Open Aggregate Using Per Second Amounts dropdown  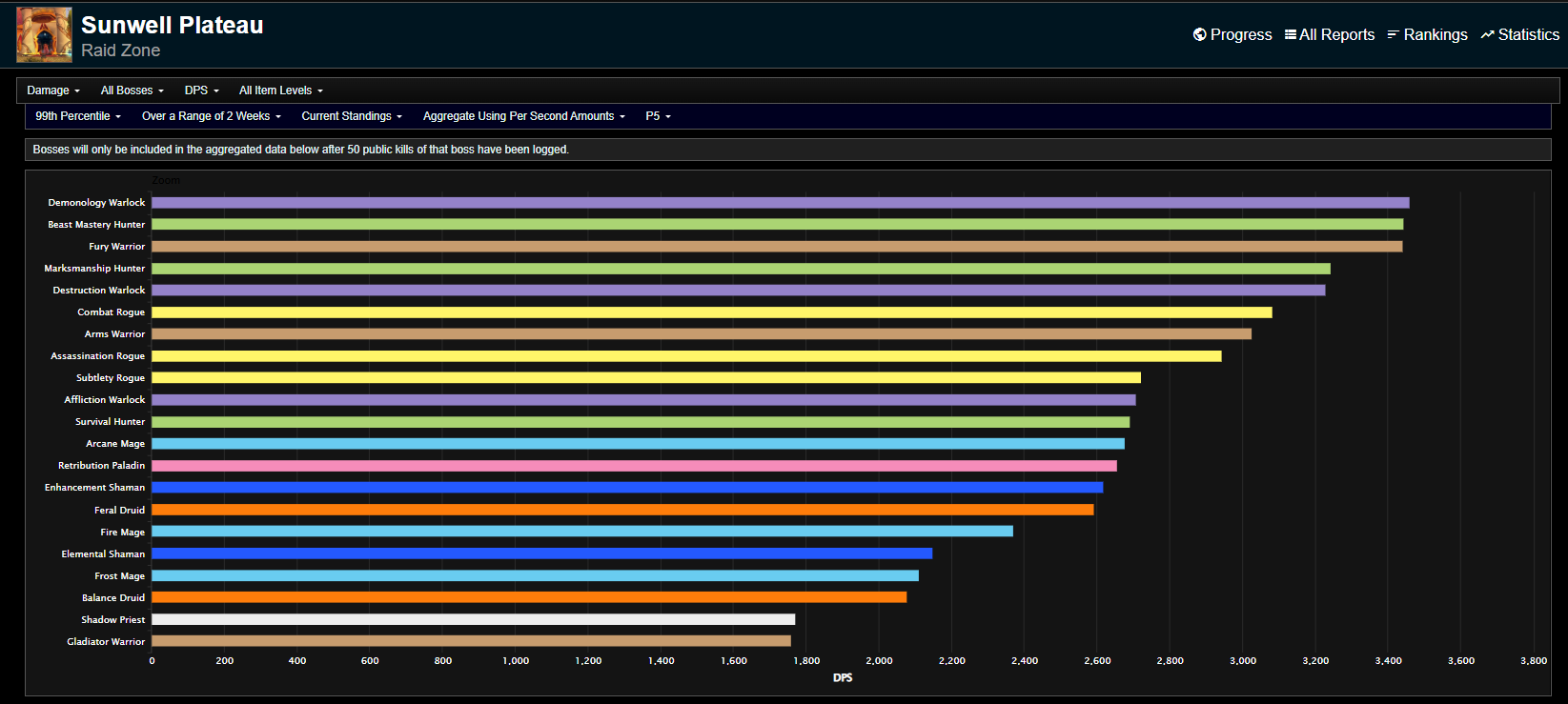(x=524, y=116)
